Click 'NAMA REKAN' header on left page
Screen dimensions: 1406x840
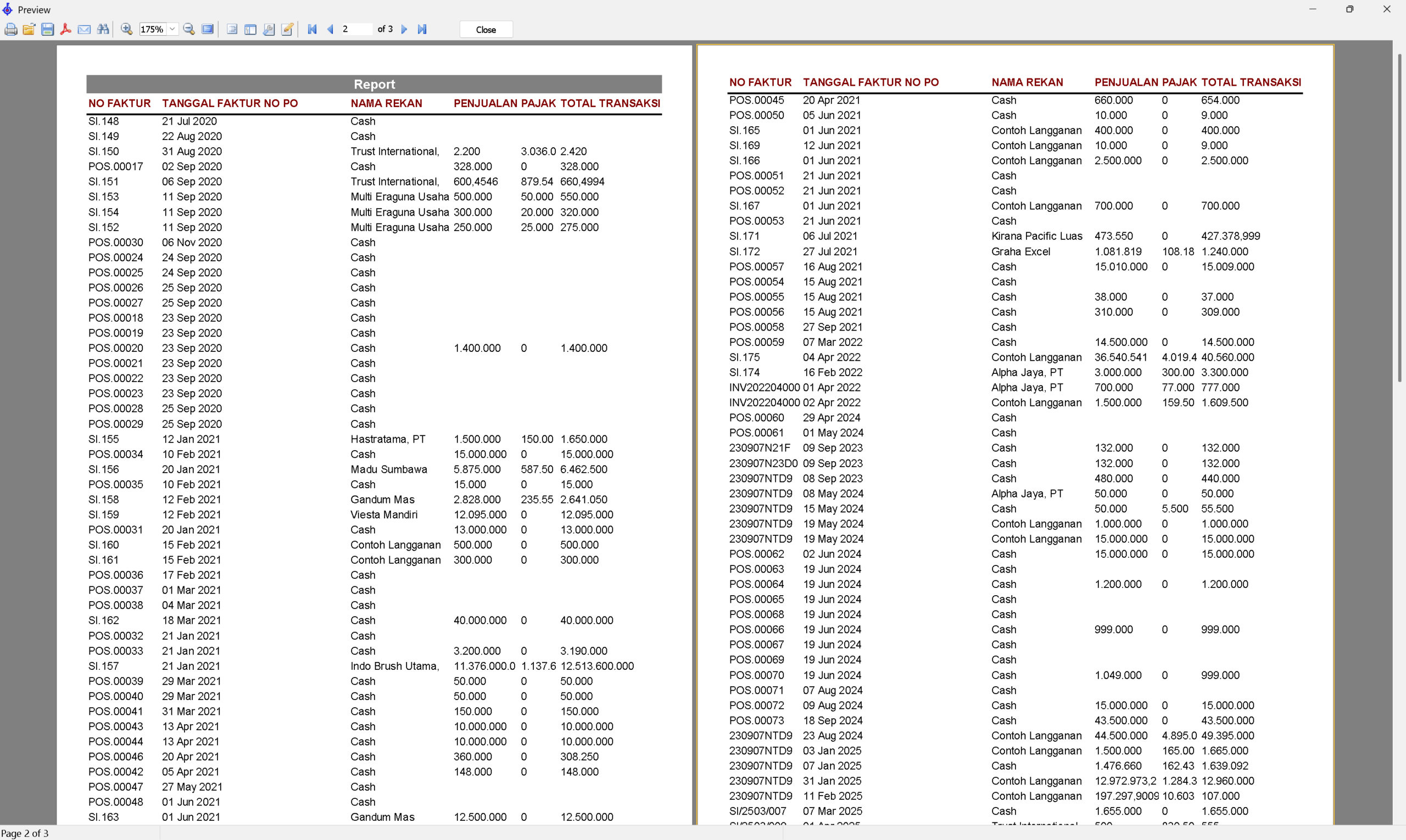tap(386, 104)
